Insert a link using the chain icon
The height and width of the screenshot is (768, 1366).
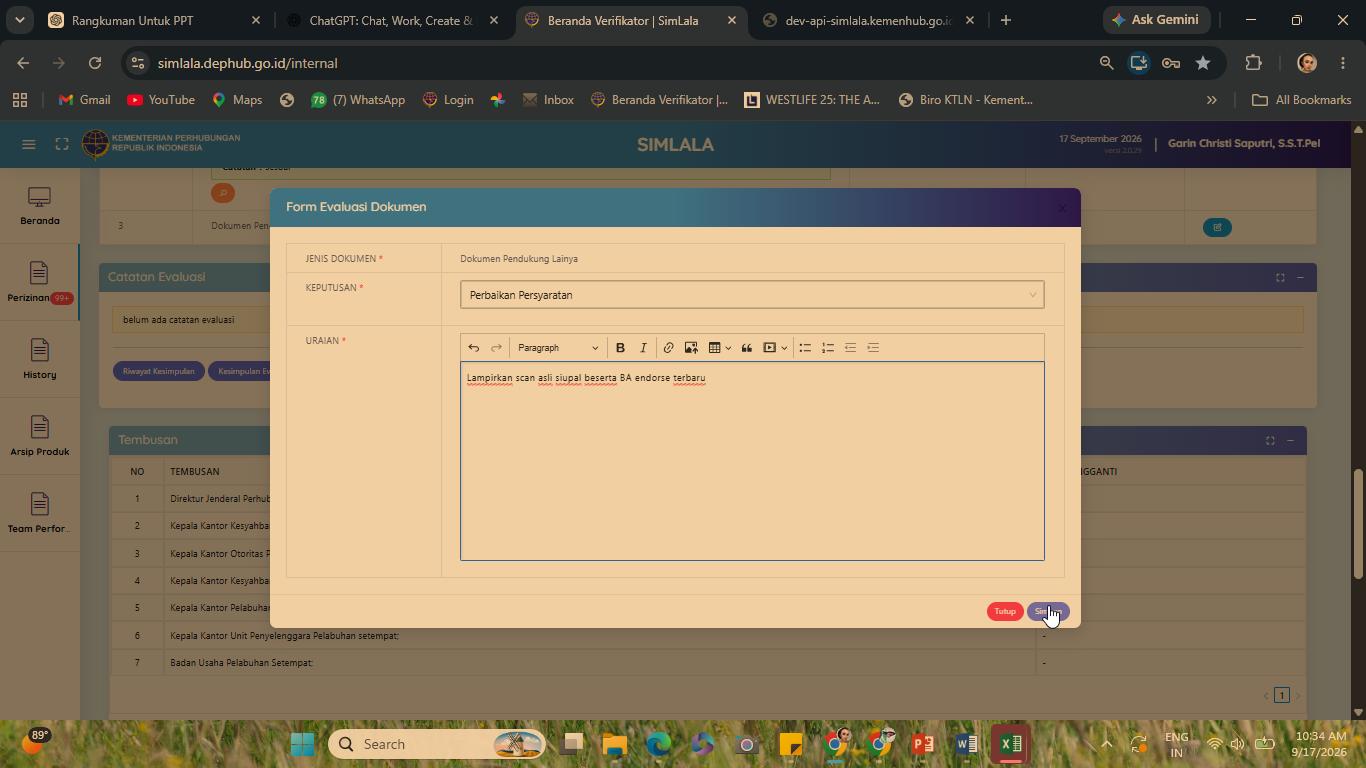668,348
